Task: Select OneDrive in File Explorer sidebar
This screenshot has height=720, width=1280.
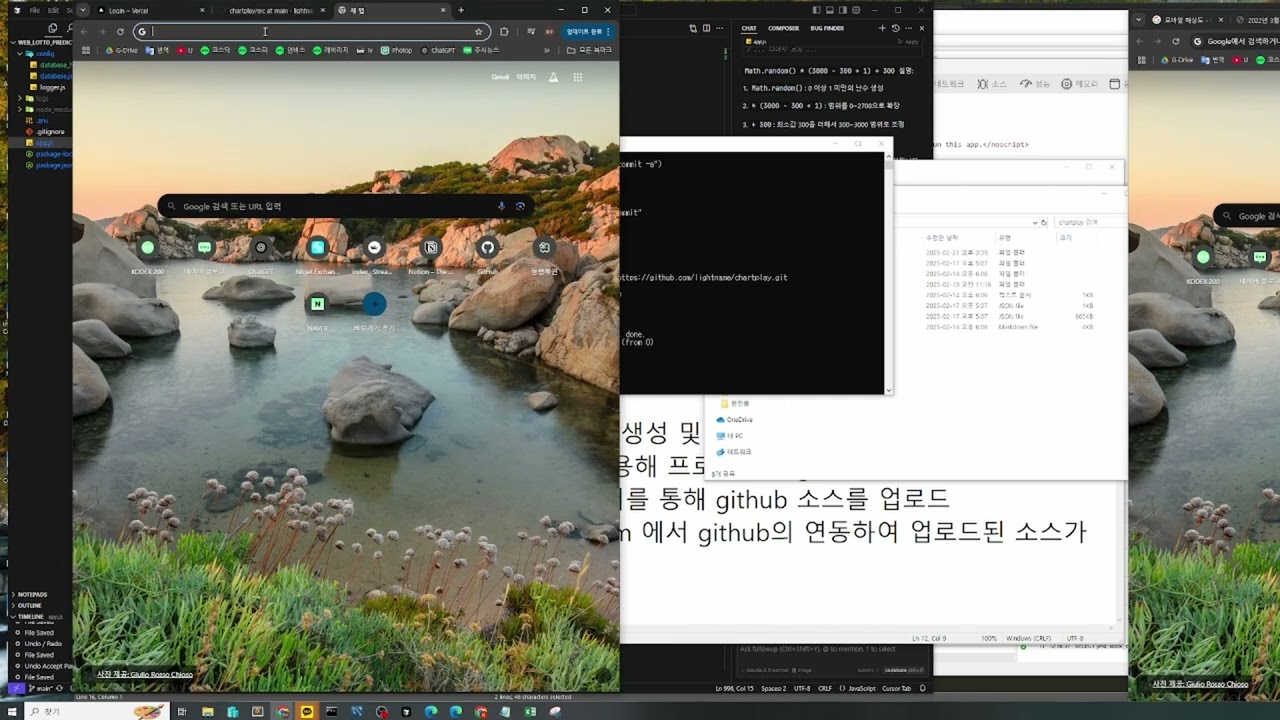Action: click(735, 420)
